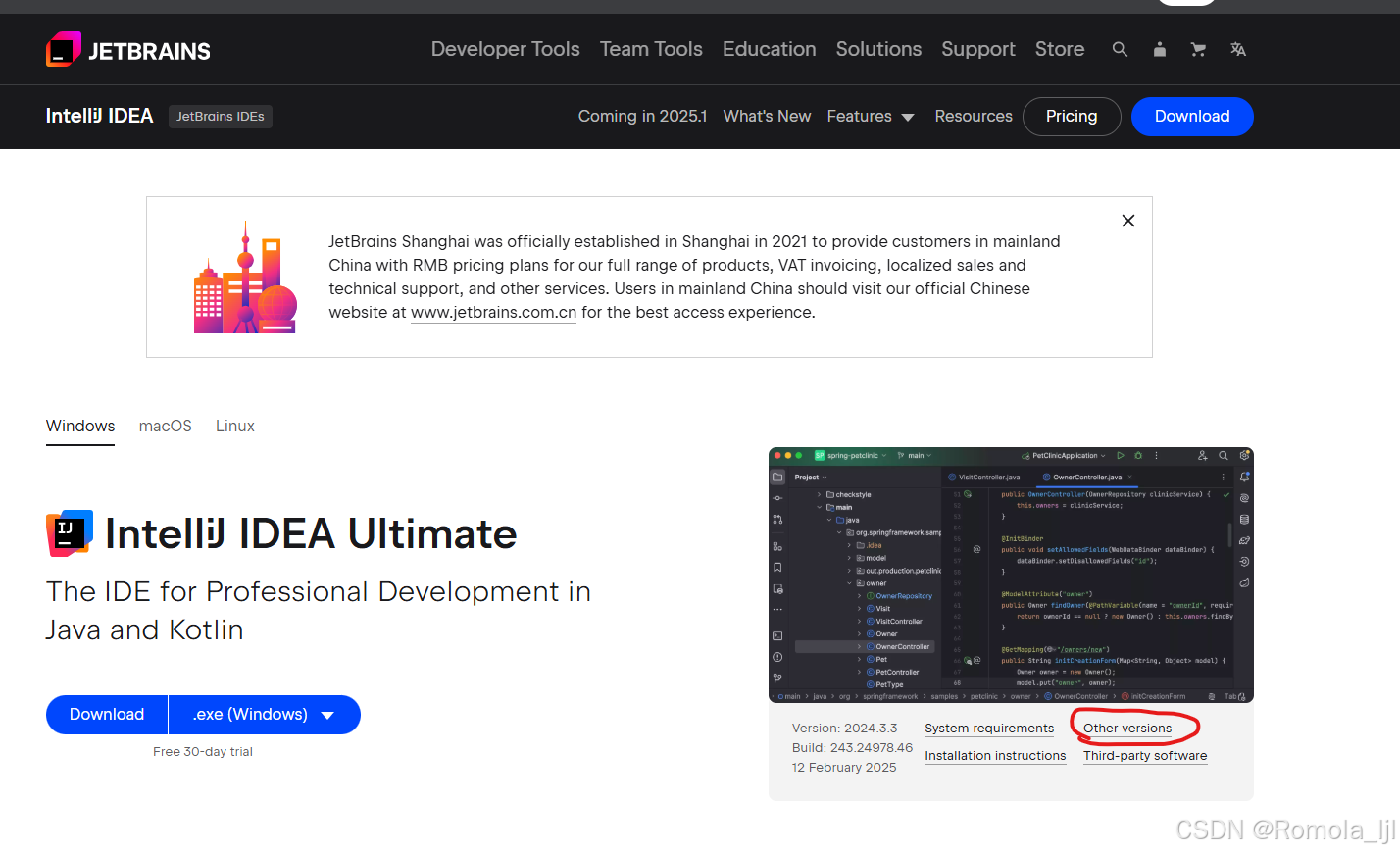
Task: Click the Version: 2024.3.3 text
Action: 845,728
